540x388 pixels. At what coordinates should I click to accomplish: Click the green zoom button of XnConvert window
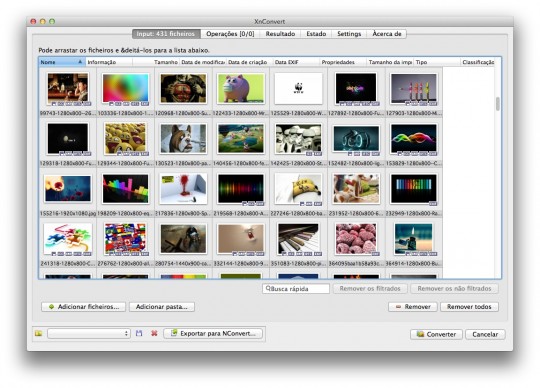(52, 21)
